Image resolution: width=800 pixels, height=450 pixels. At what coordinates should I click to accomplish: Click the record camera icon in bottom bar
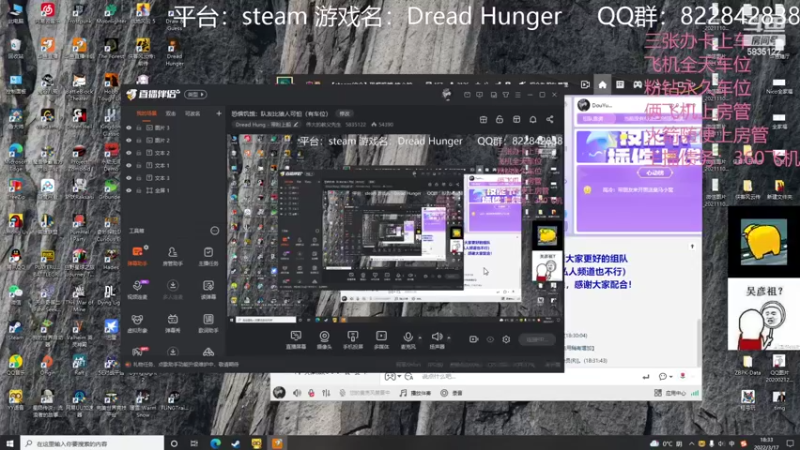(473, 339)
